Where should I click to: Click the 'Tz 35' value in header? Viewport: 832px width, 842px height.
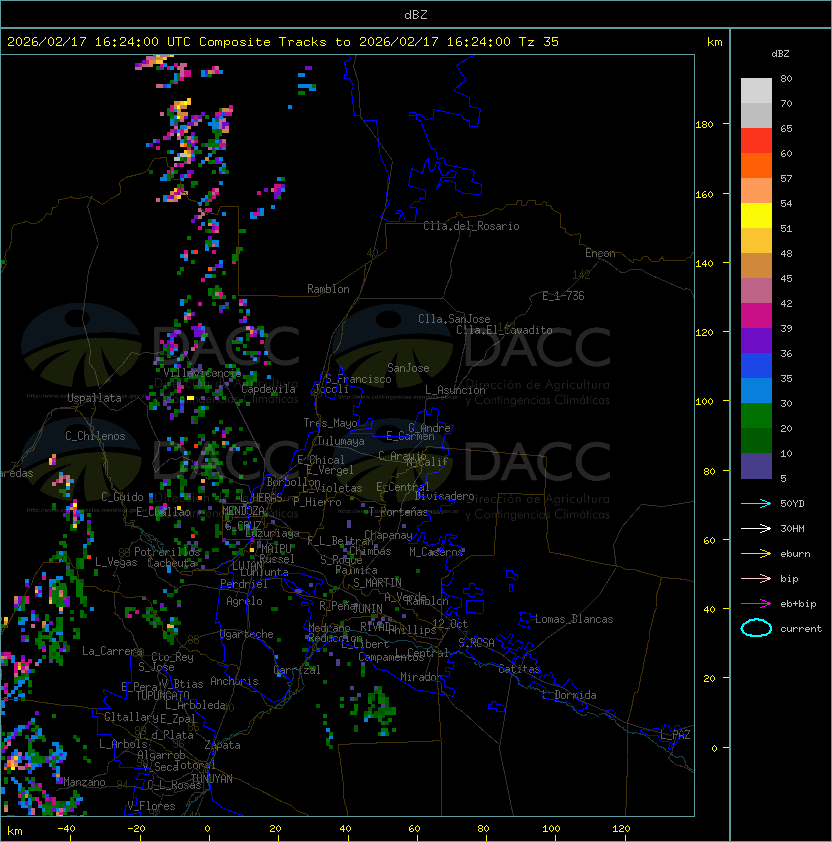coord(539,42)
